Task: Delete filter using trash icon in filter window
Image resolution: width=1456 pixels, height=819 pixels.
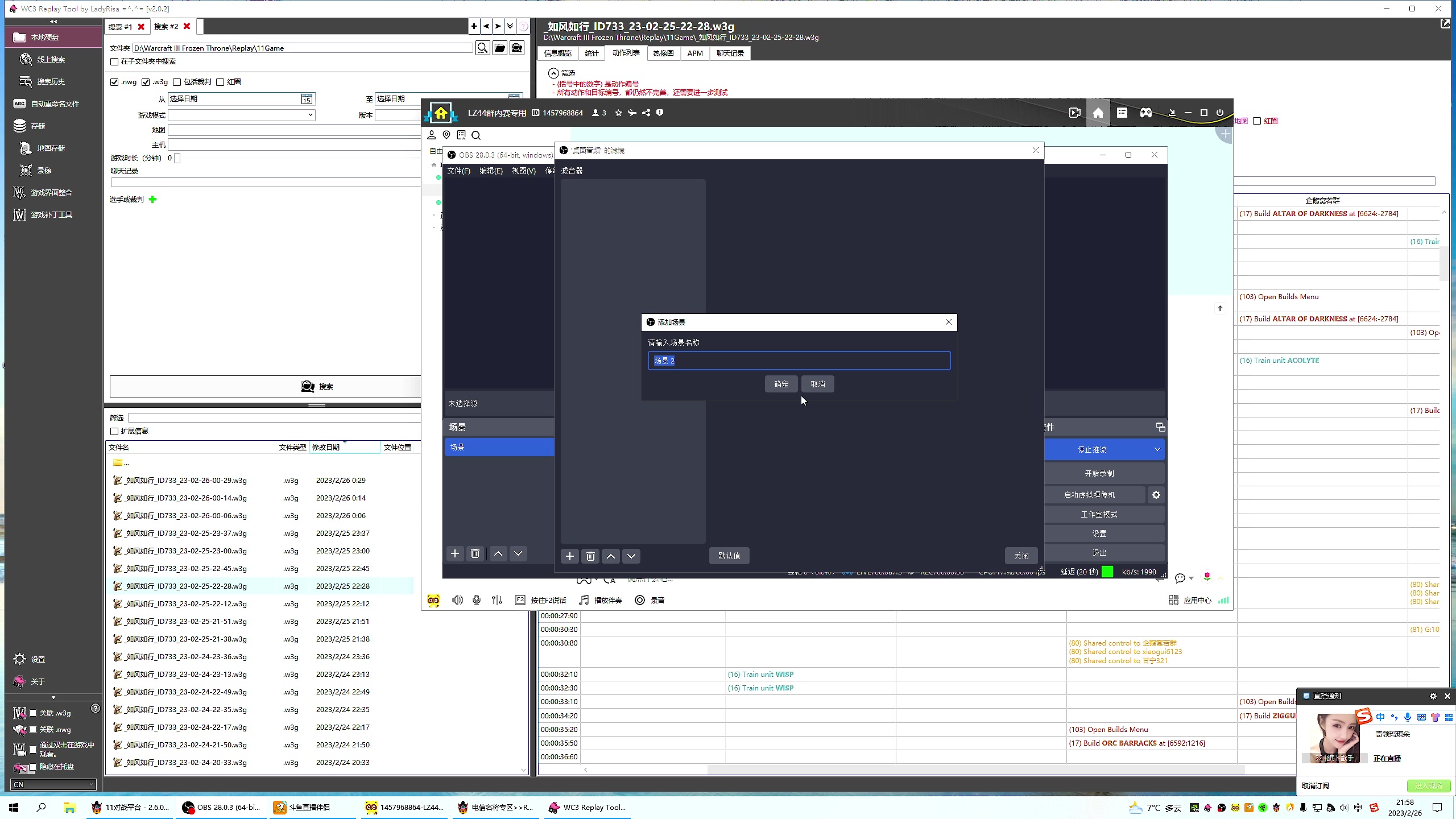Action: click(590, 556)
